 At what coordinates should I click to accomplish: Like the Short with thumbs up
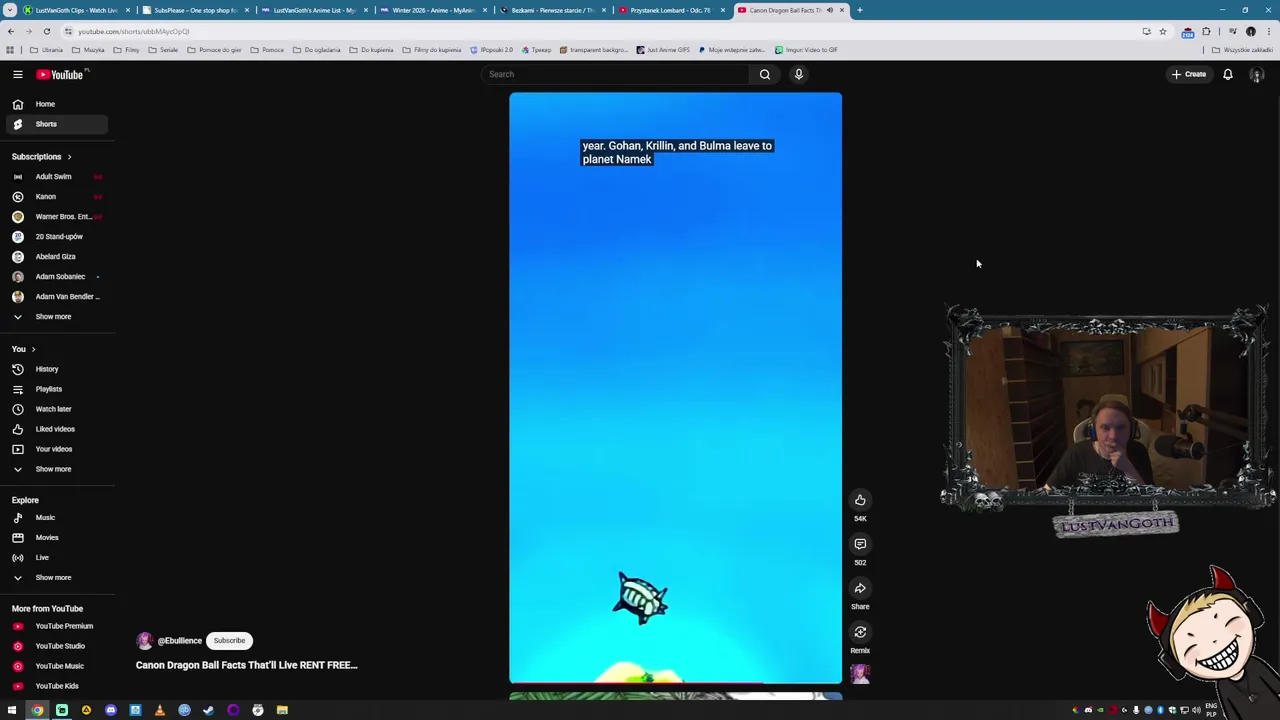tap(860, 500)
